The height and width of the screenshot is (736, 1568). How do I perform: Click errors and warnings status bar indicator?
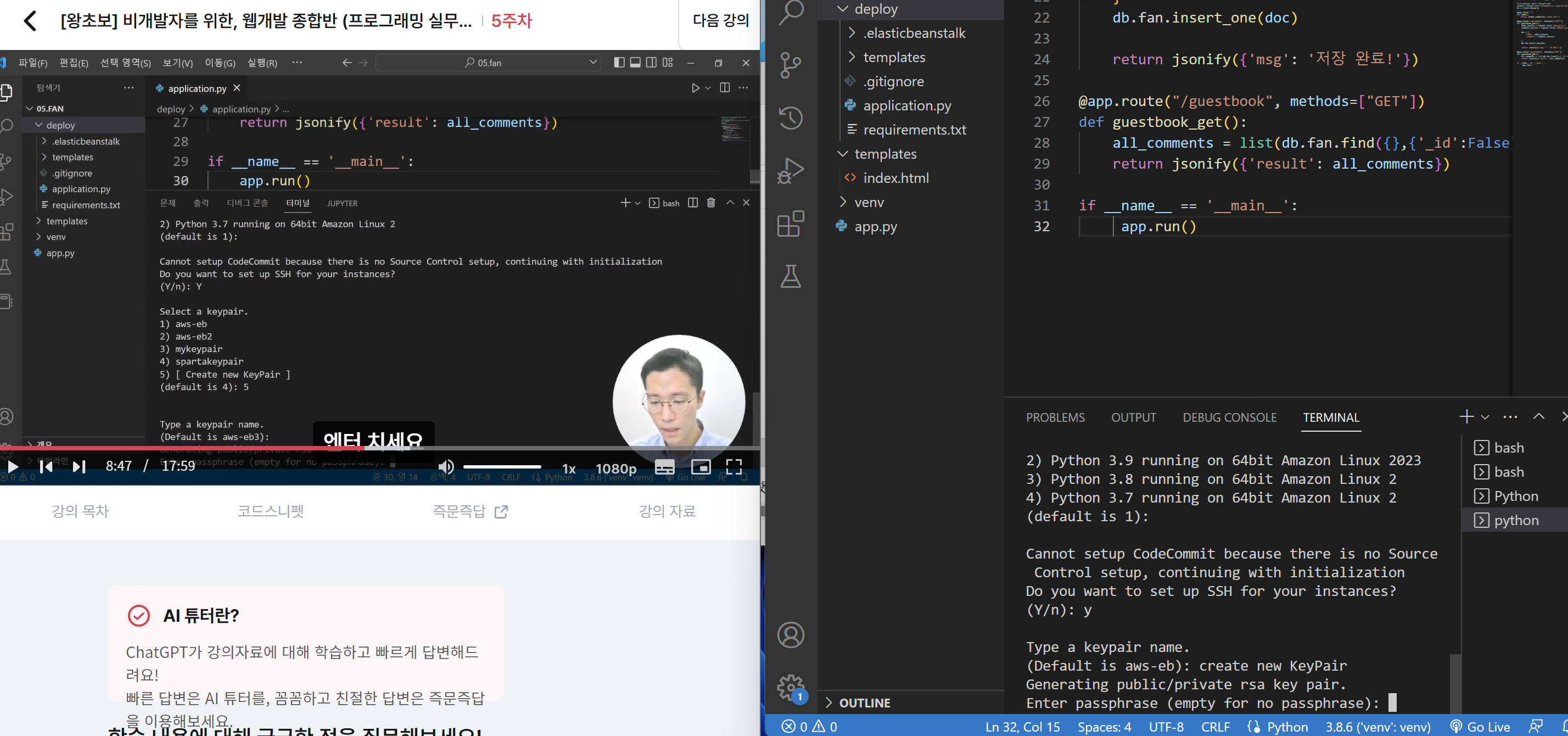click(x=809, y=726)
